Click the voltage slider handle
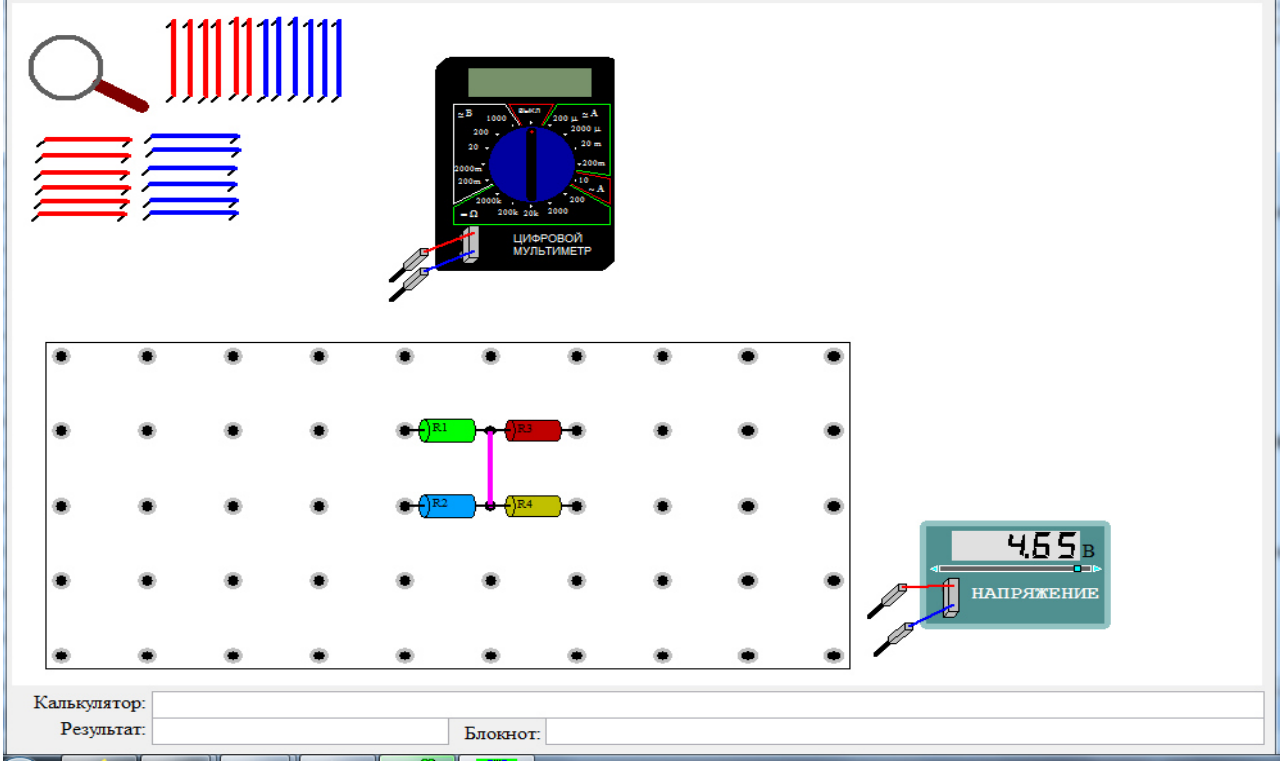The height and width of the screenshot is (762, 1284). (x=1077, y=569)
